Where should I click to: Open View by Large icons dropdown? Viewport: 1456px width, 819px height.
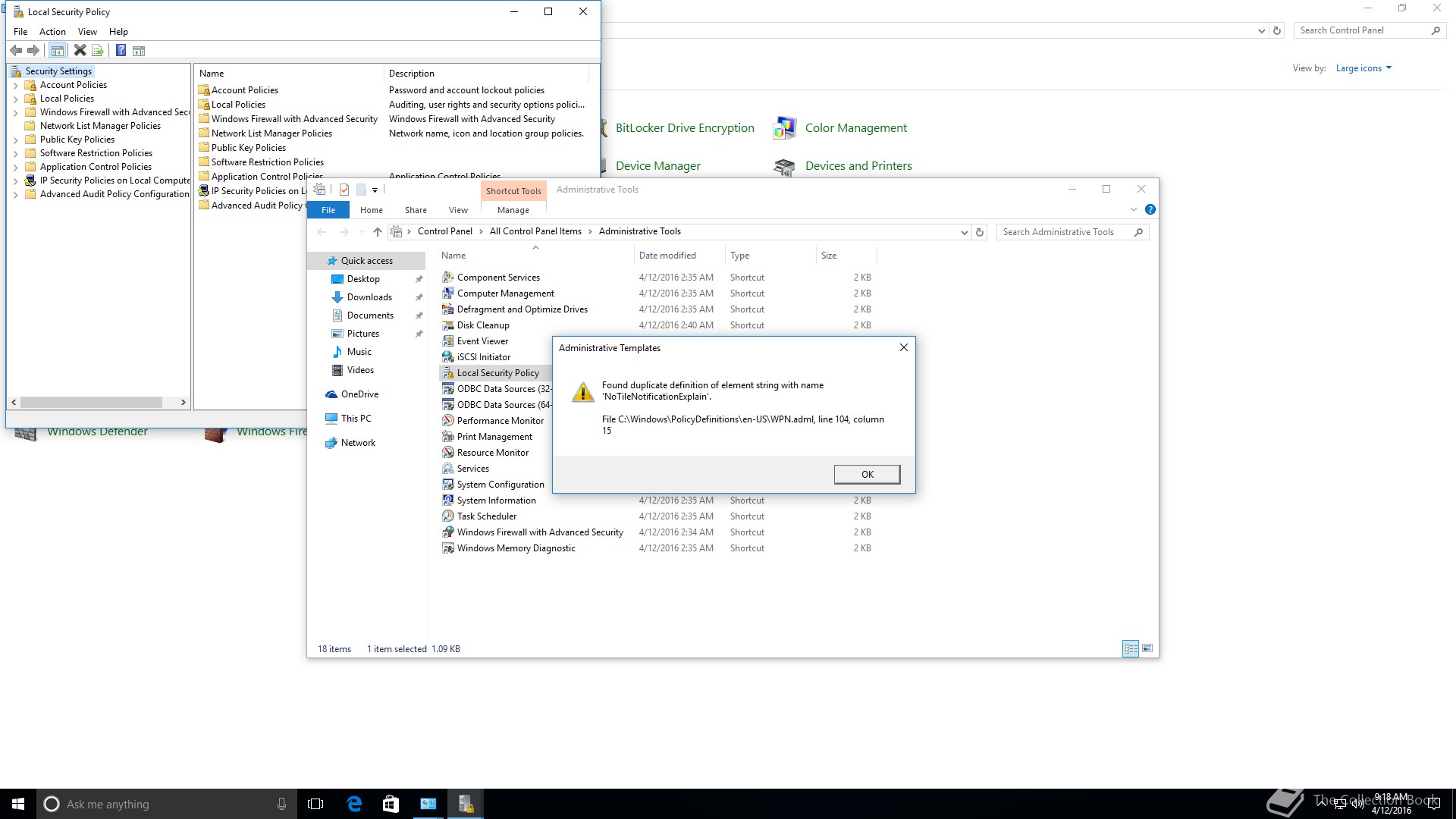[x=1363, y=68]
